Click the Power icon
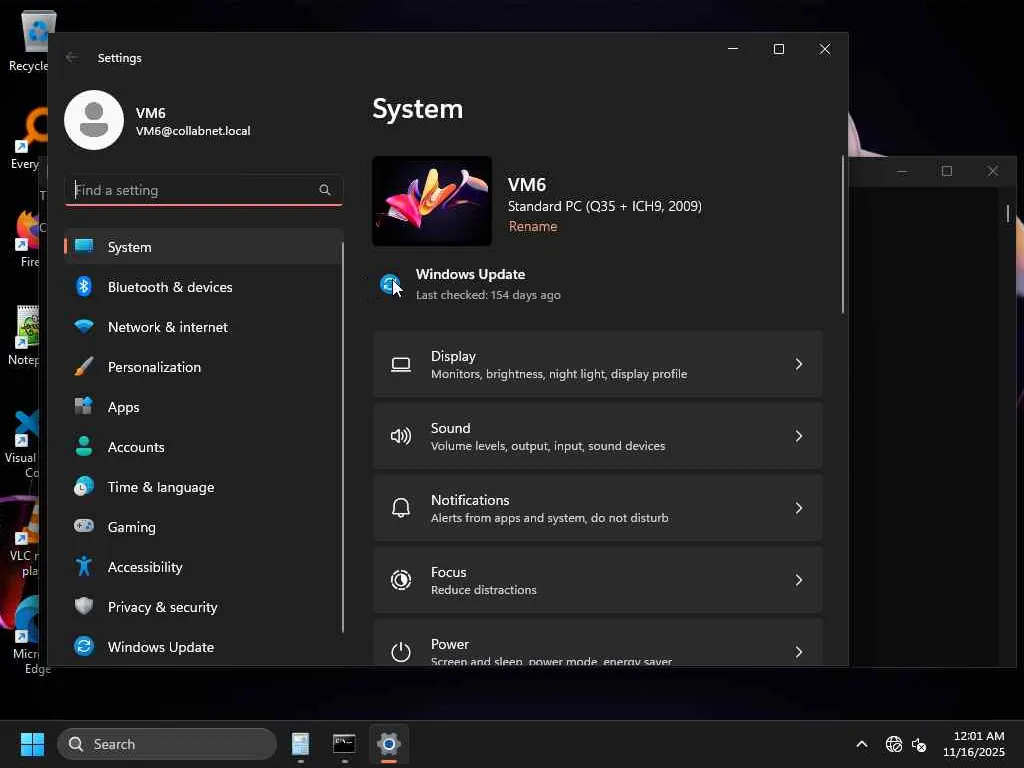Screen dimensions: 1024x768 click(401, 652)
